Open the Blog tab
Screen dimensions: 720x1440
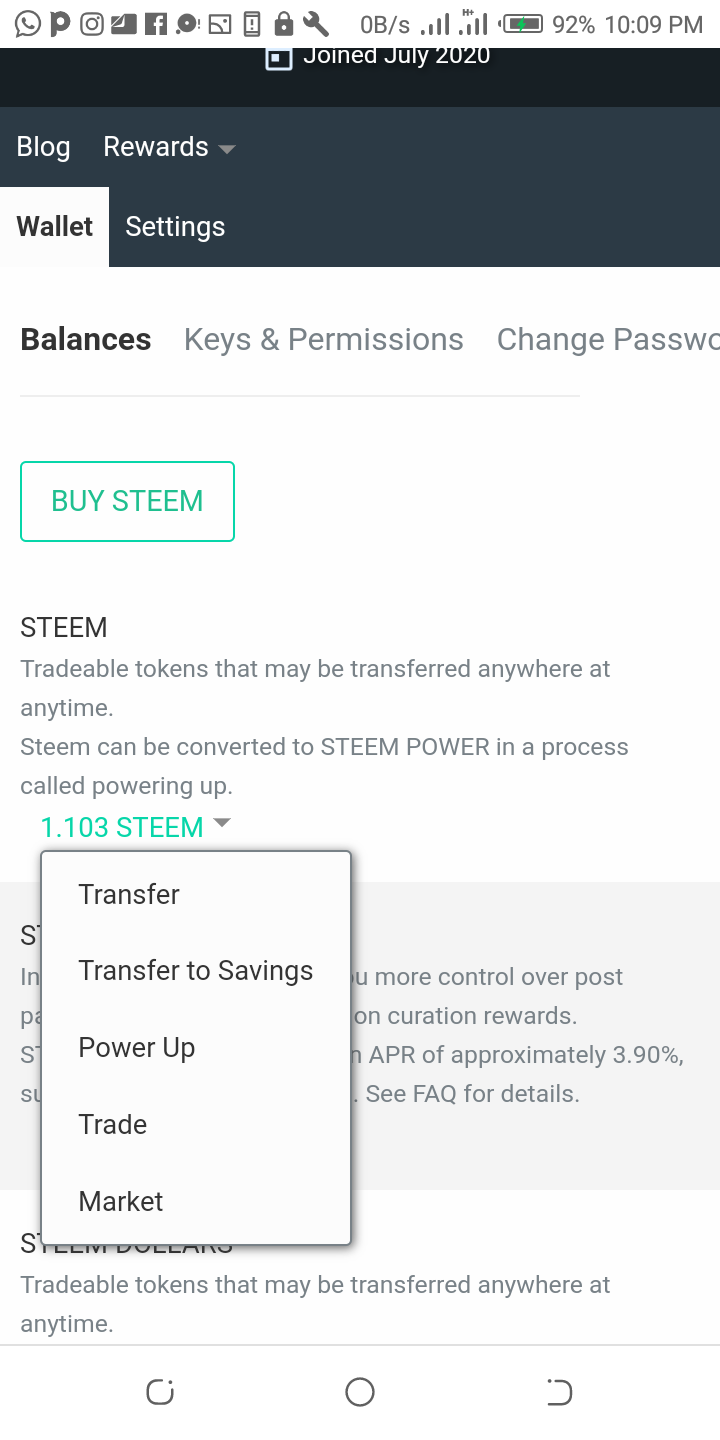[x=43, y=147]
